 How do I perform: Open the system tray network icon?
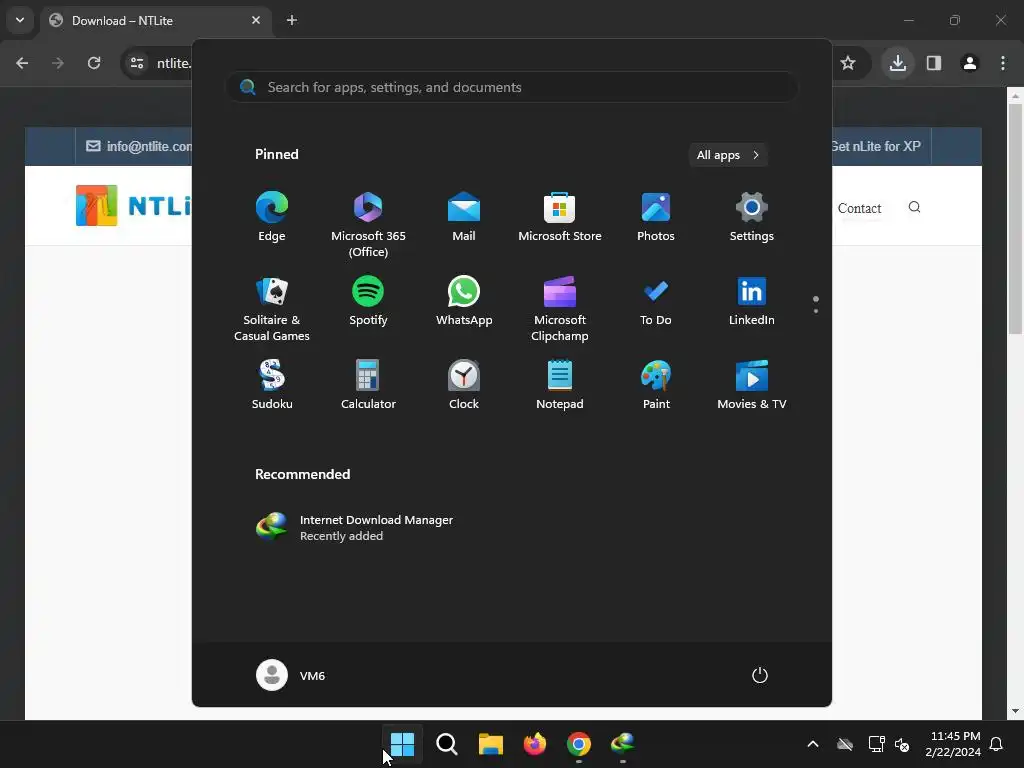[x=876, y=744]
